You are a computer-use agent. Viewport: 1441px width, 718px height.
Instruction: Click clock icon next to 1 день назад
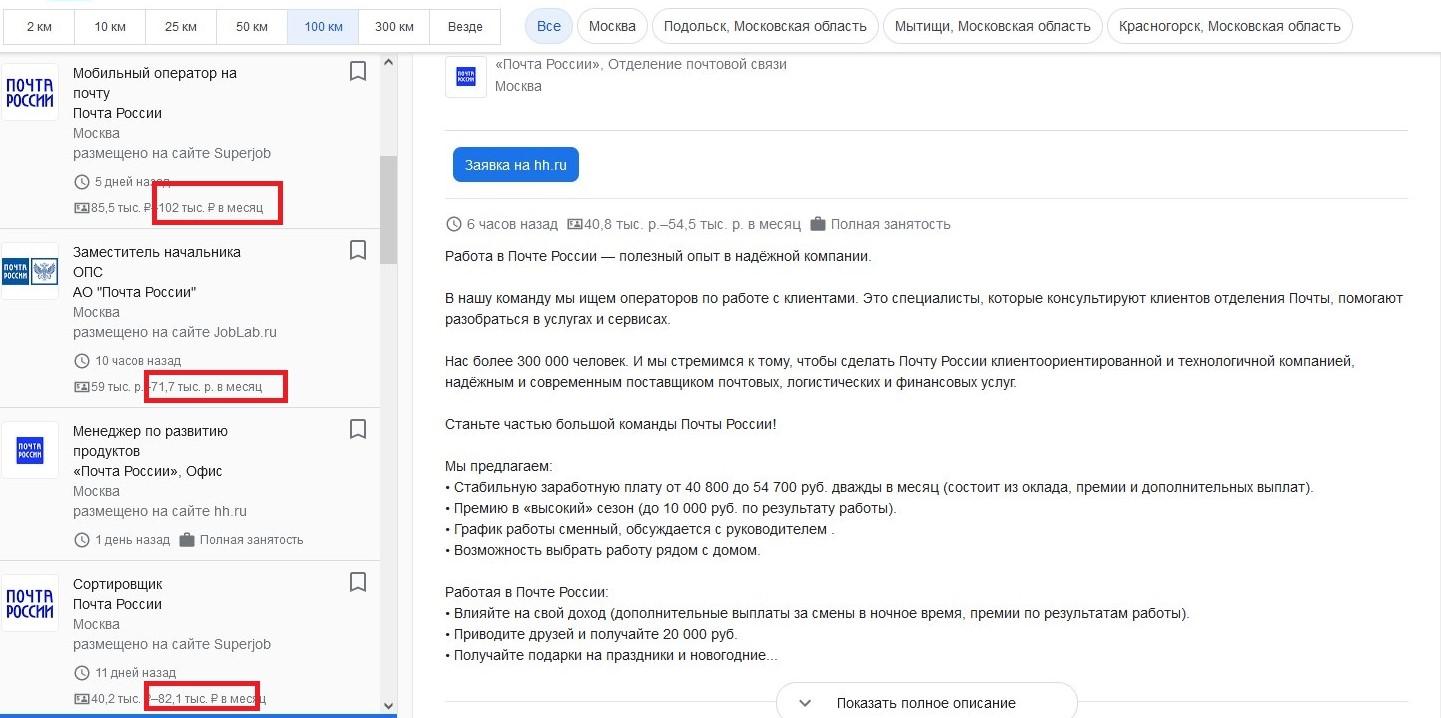(82, 540)
